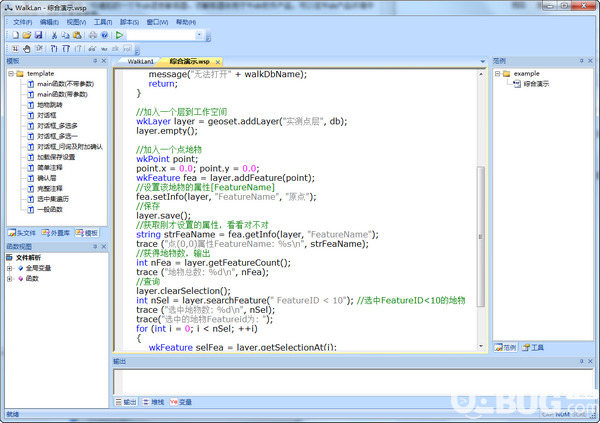Image resolution: width=600 pixels, height=423 pixels.
Task: Click the third icon in the debug toolbar
Action: pyautogui.click(x=39, y=49)
